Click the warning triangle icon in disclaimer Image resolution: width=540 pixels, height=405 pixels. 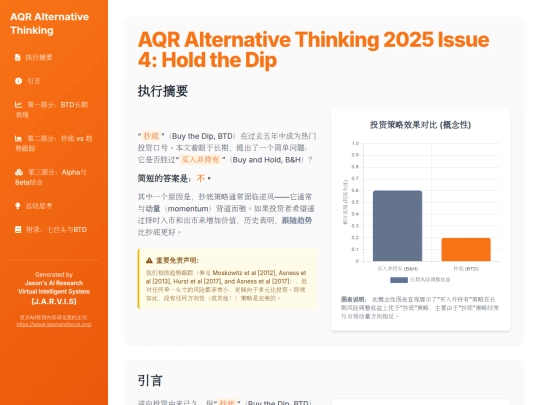coord(149,260)
